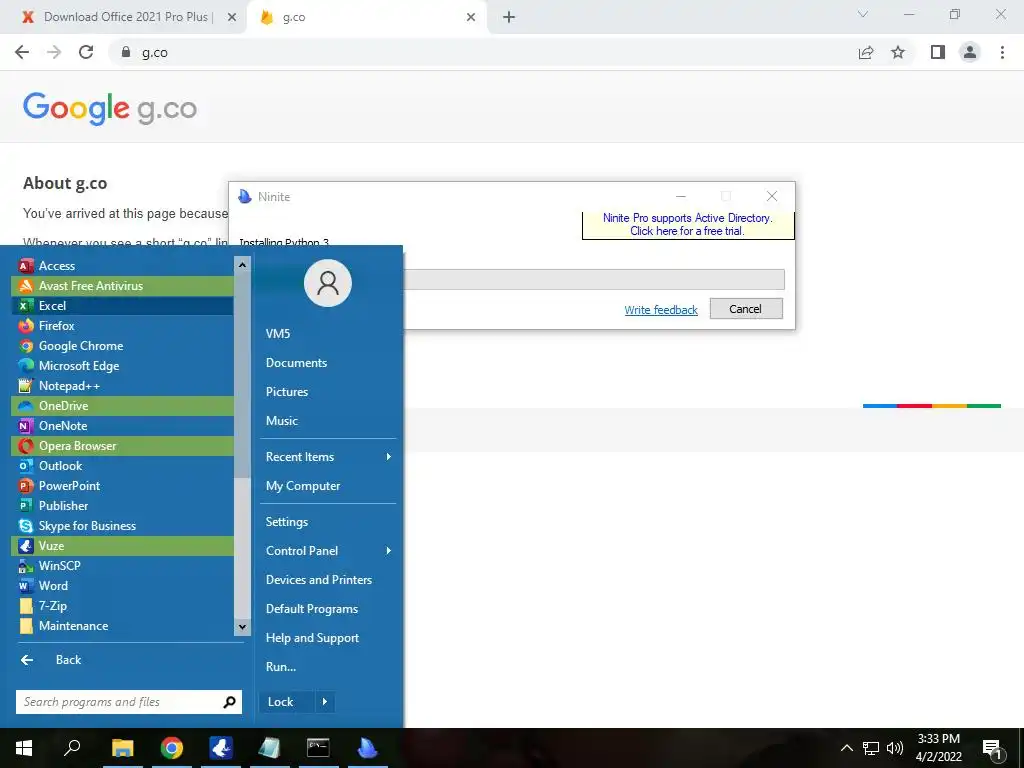Screen dimensions: 1024x768
Task: Expand the Maintenance folder
Action: [x=122, y=626]
